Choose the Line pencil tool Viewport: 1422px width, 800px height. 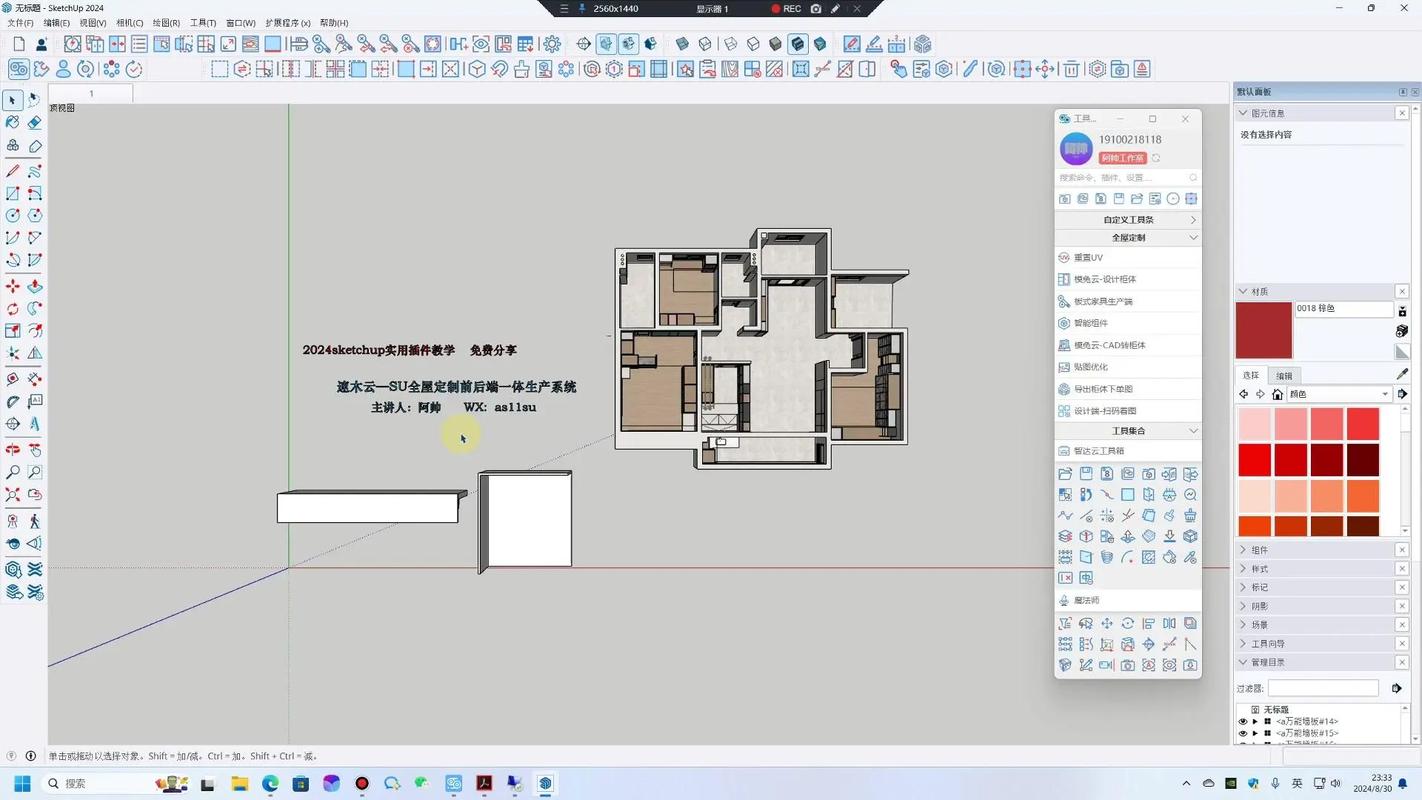(13, 171)
